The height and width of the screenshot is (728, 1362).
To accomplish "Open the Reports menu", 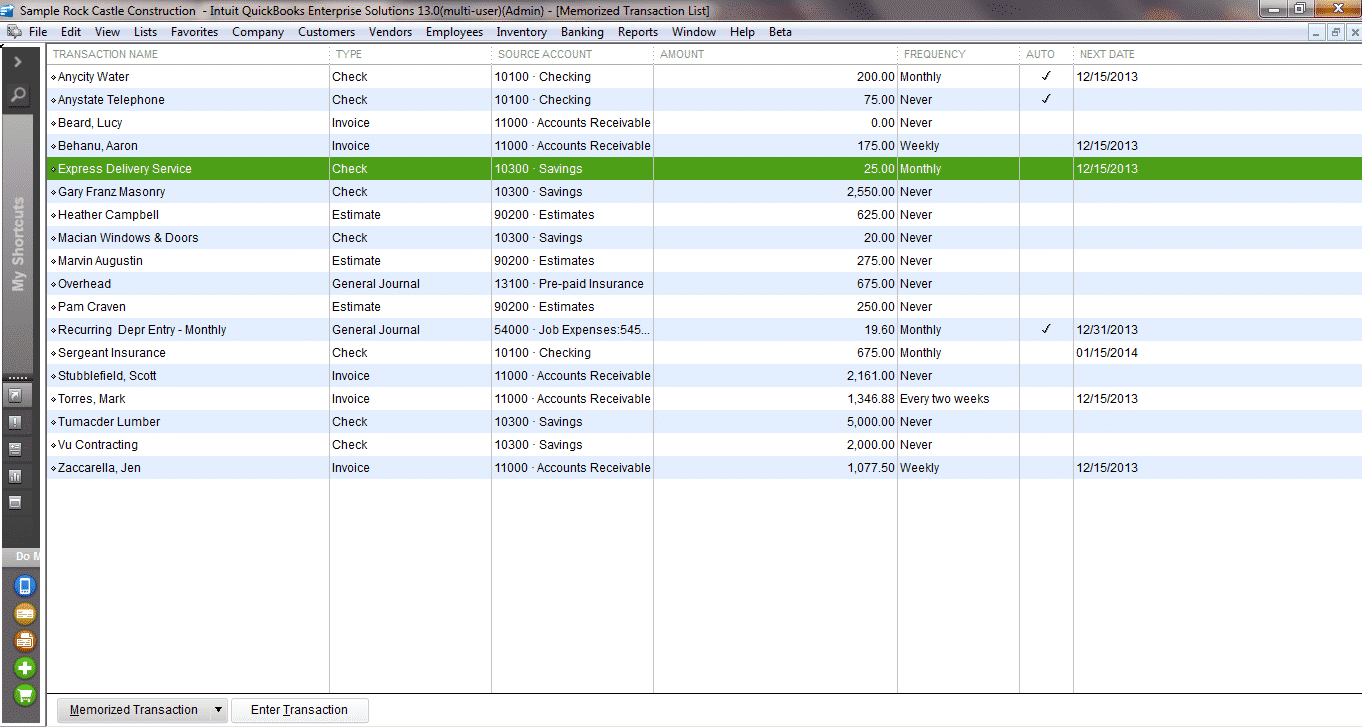I will [638, 32].
